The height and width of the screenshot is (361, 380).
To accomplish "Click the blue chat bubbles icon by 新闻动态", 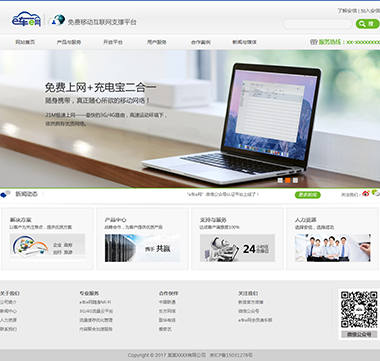I will click(x=5, y=194).
